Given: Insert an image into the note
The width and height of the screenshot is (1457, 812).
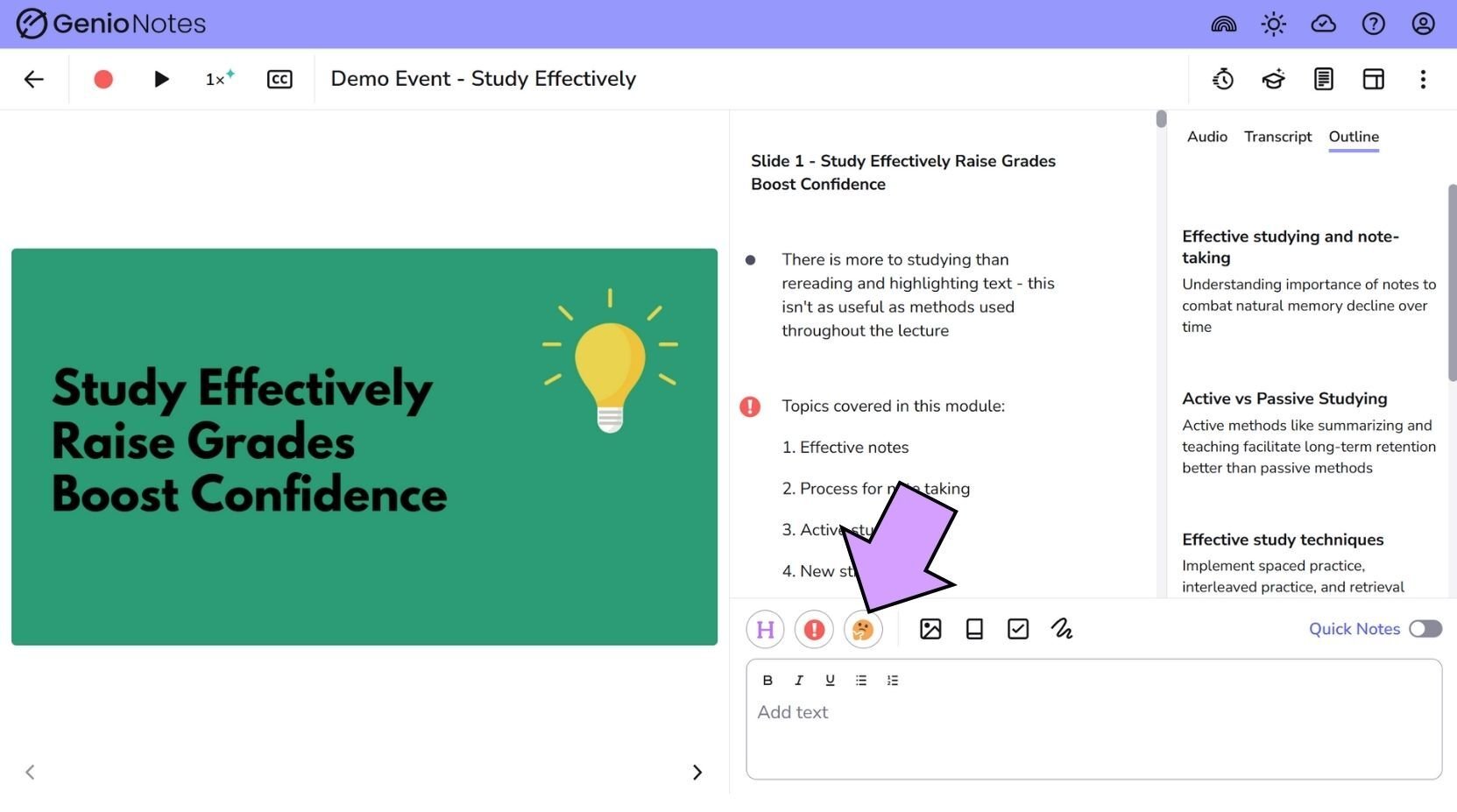Looking at the screenshot, I should tap(930, 629).
